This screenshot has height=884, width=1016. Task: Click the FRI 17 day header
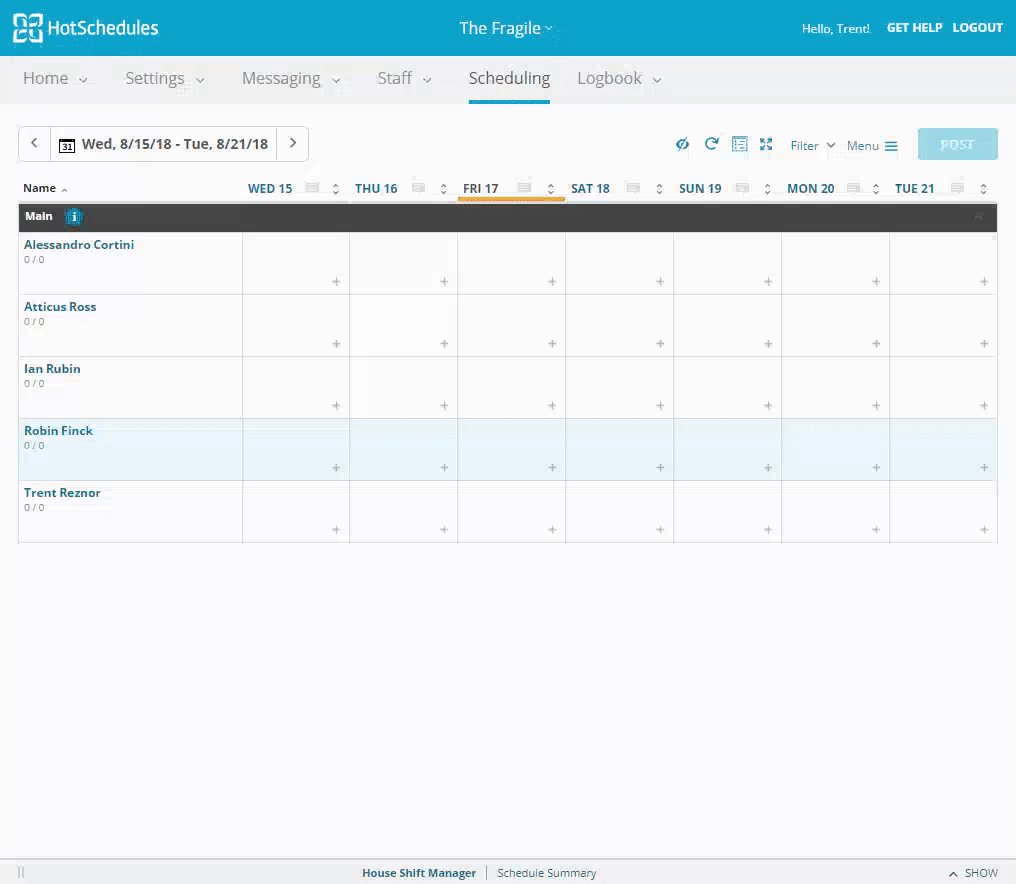pyautogui.click(x=480, y=189)
